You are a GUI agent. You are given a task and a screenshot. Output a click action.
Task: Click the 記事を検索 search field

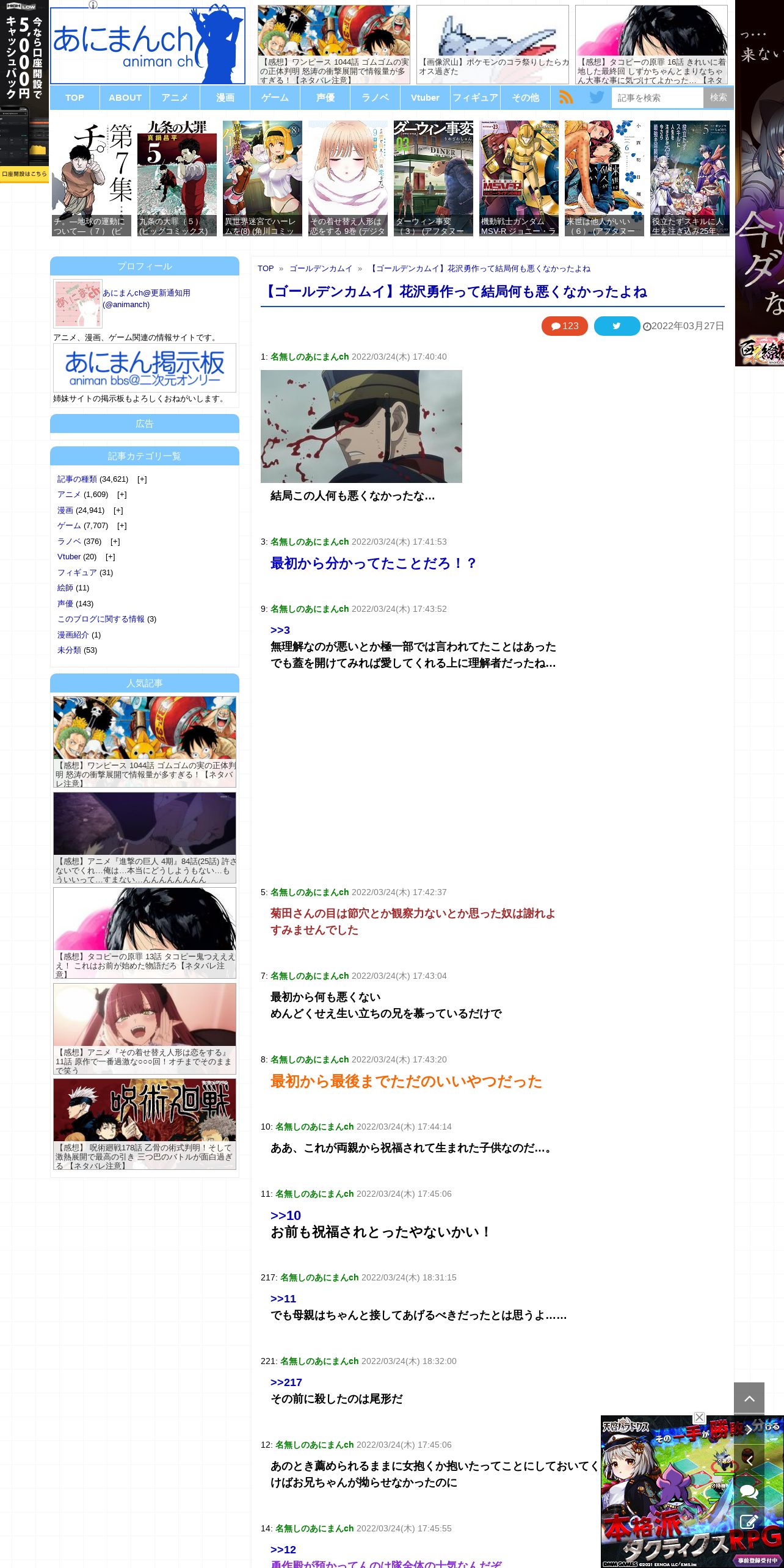coord(658,98)
